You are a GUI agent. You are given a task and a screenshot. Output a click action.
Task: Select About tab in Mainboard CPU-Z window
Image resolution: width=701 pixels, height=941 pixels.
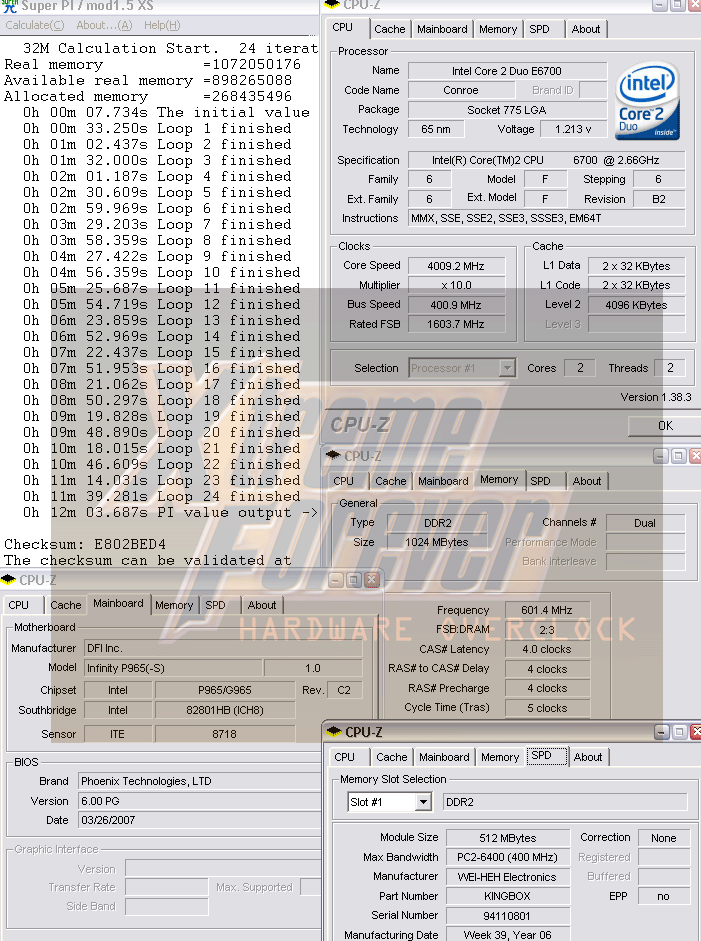tap(262, 605)
